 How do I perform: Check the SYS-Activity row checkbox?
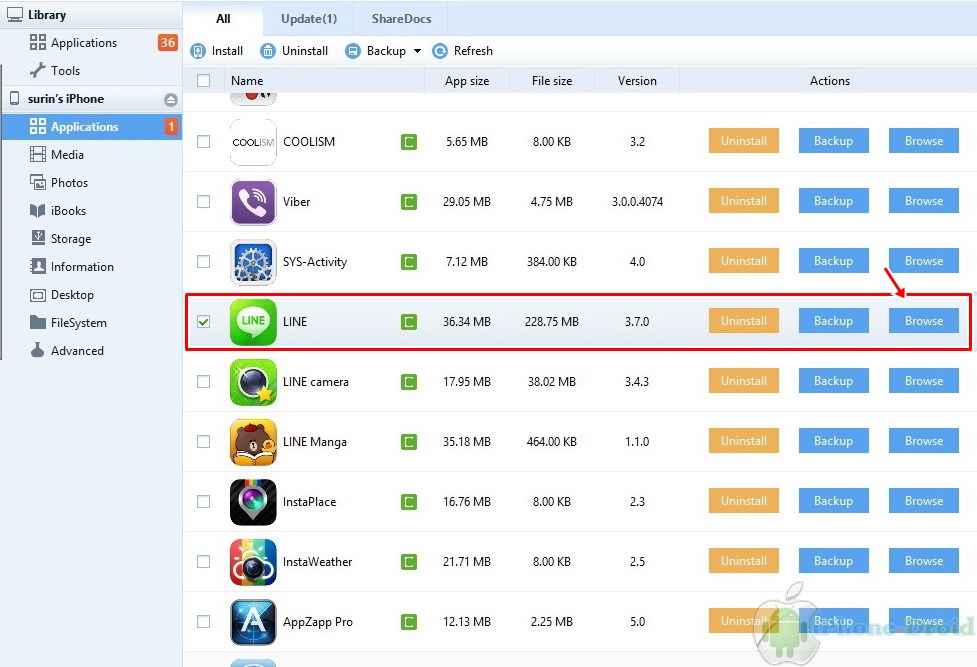pyautogui.click(x=203, y=261)
